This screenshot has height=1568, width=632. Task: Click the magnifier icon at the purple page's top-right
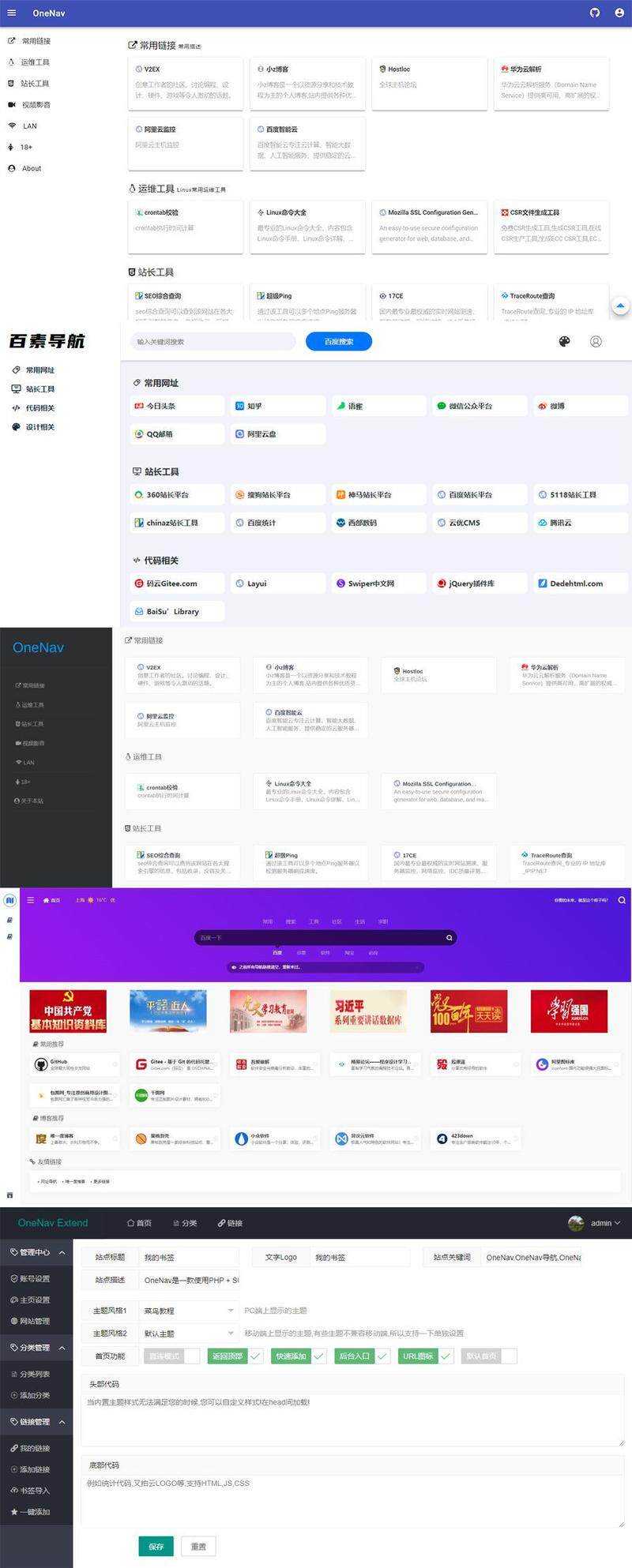click(x=622, y=900)
